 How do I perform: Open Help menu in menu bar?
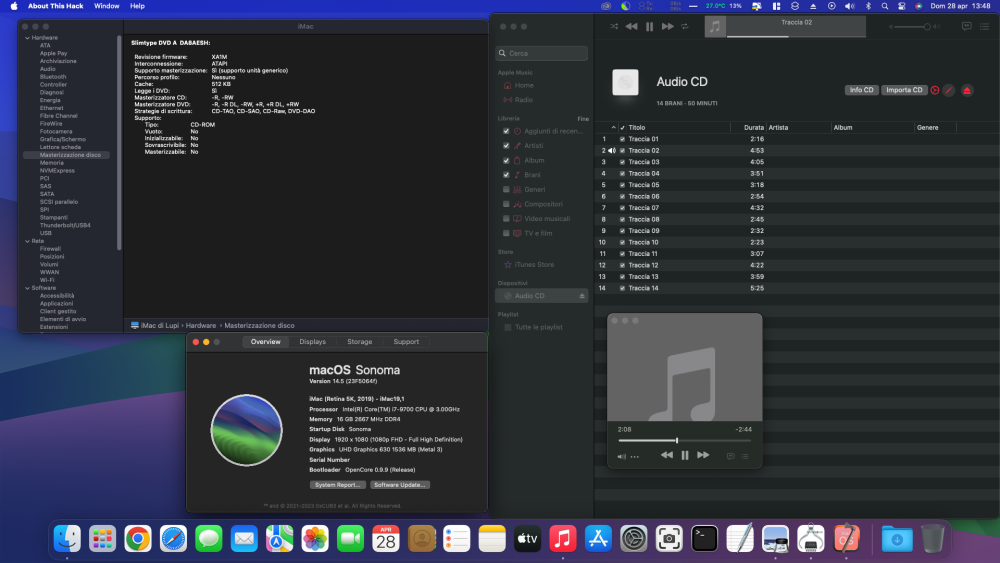[x=137, y=6]
